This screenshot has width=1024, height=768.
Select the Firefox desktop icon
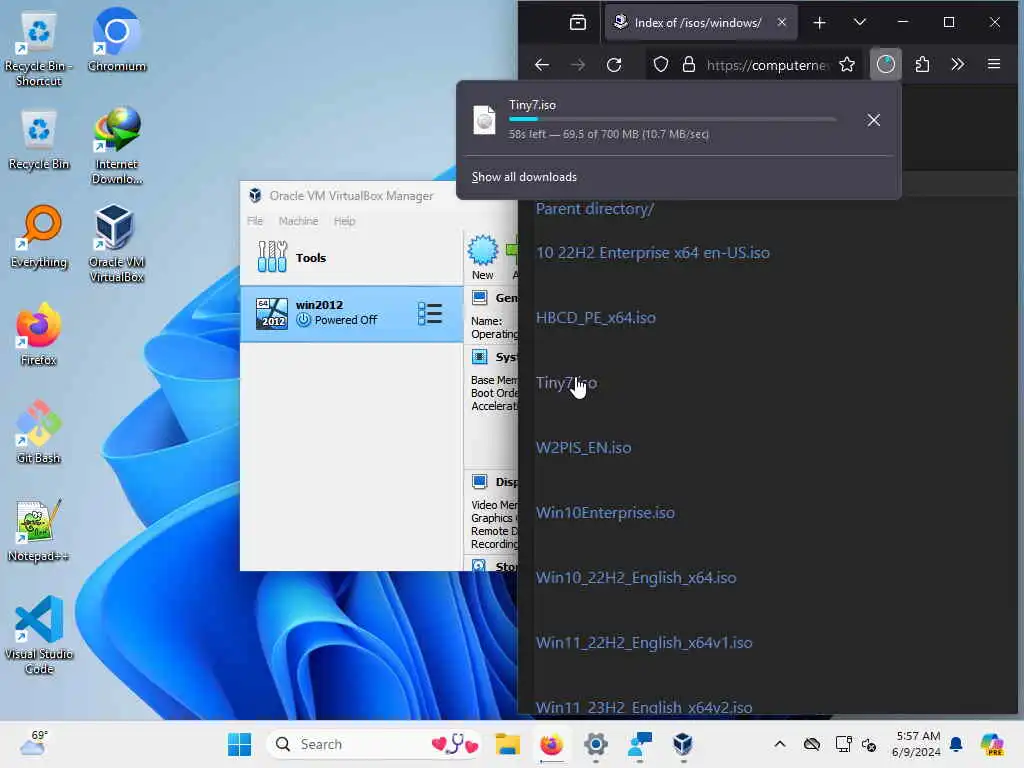[x=39, y=334]
